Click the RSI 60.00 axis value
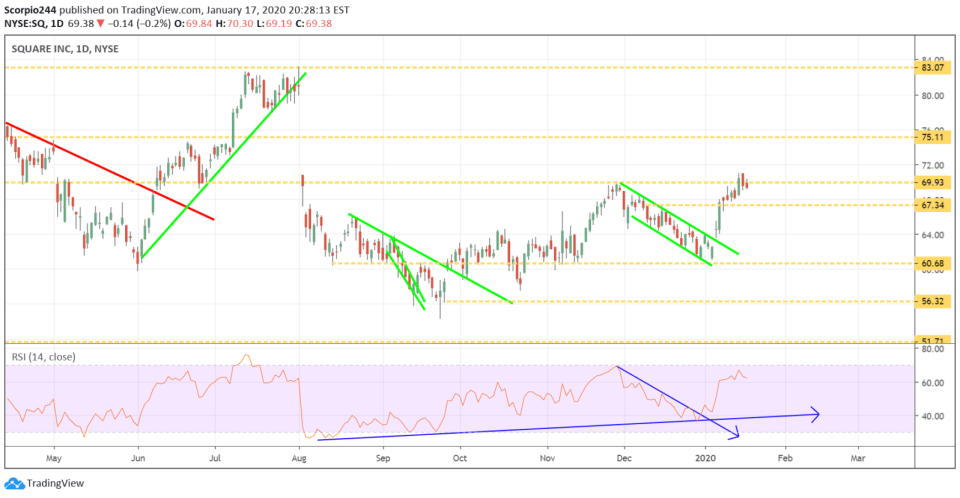This screenshot has height=498, width=960. point(932,383)
